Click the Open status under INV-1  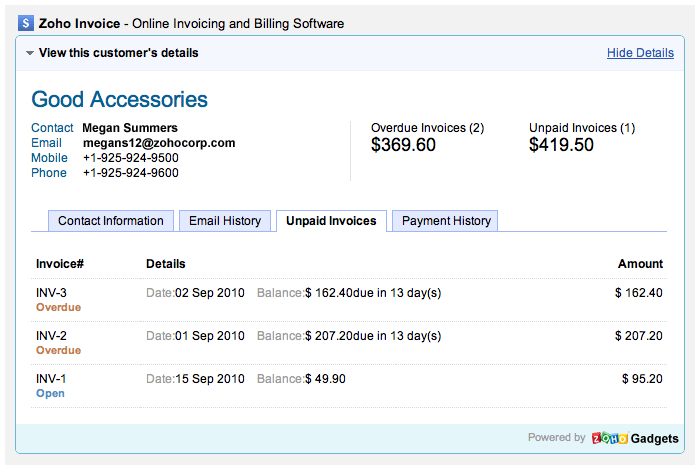tap(50, 394)
